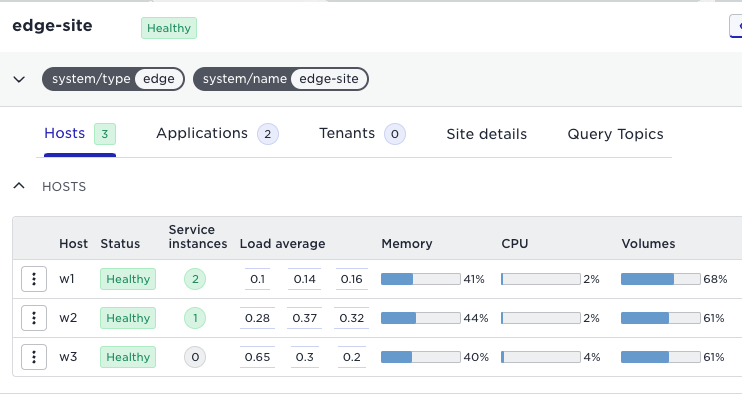Select the system/name edge-site label chip
742x394 pixels.
pyautogui.click(x=281, y=79)
